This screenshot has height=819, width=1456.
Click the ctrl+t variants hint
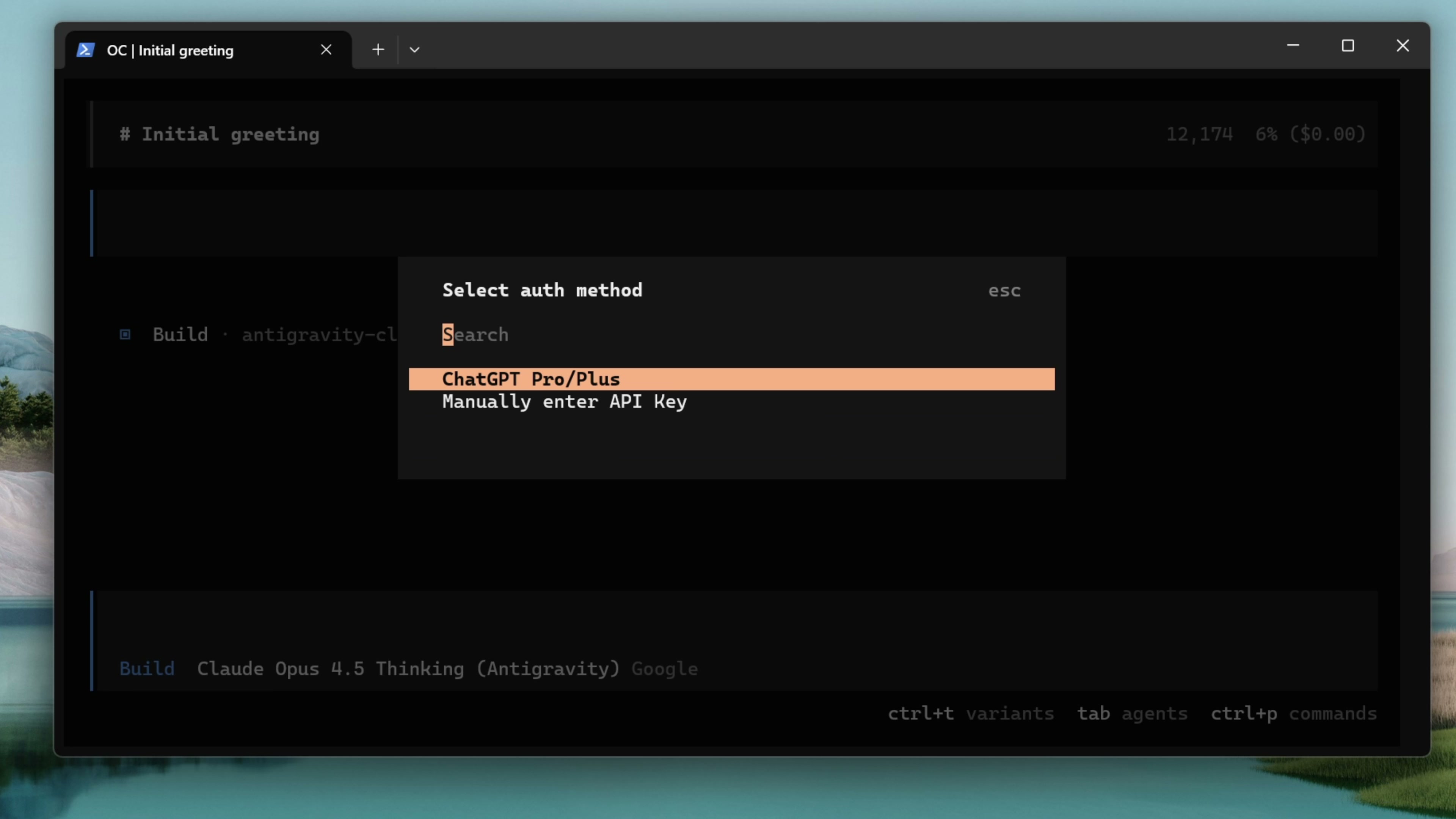pos(971,713)
